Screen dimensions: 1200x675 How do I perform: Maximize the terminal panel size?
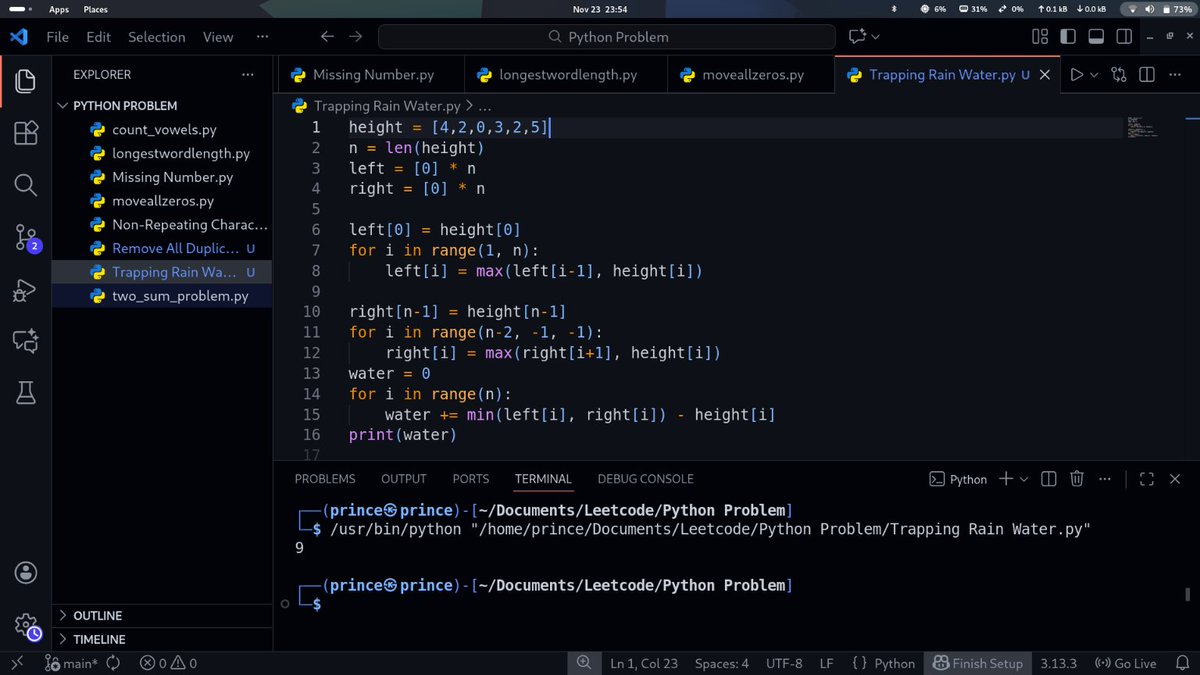[x=1147, y=479]
